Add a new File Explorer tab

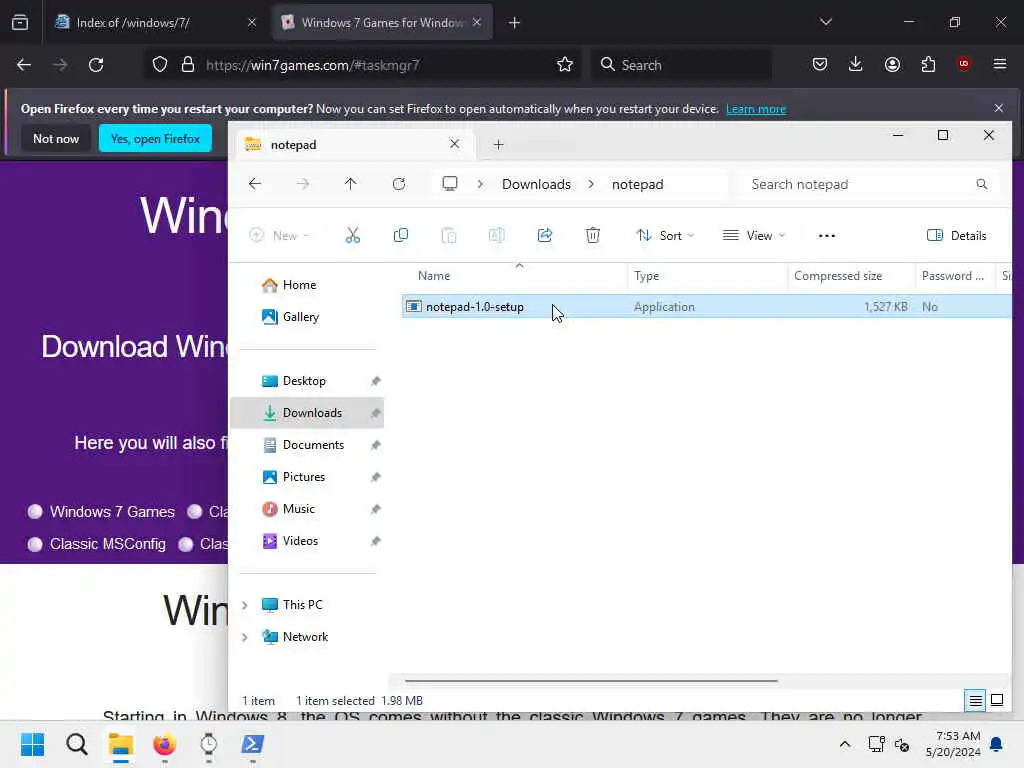(x=498, y=145)
